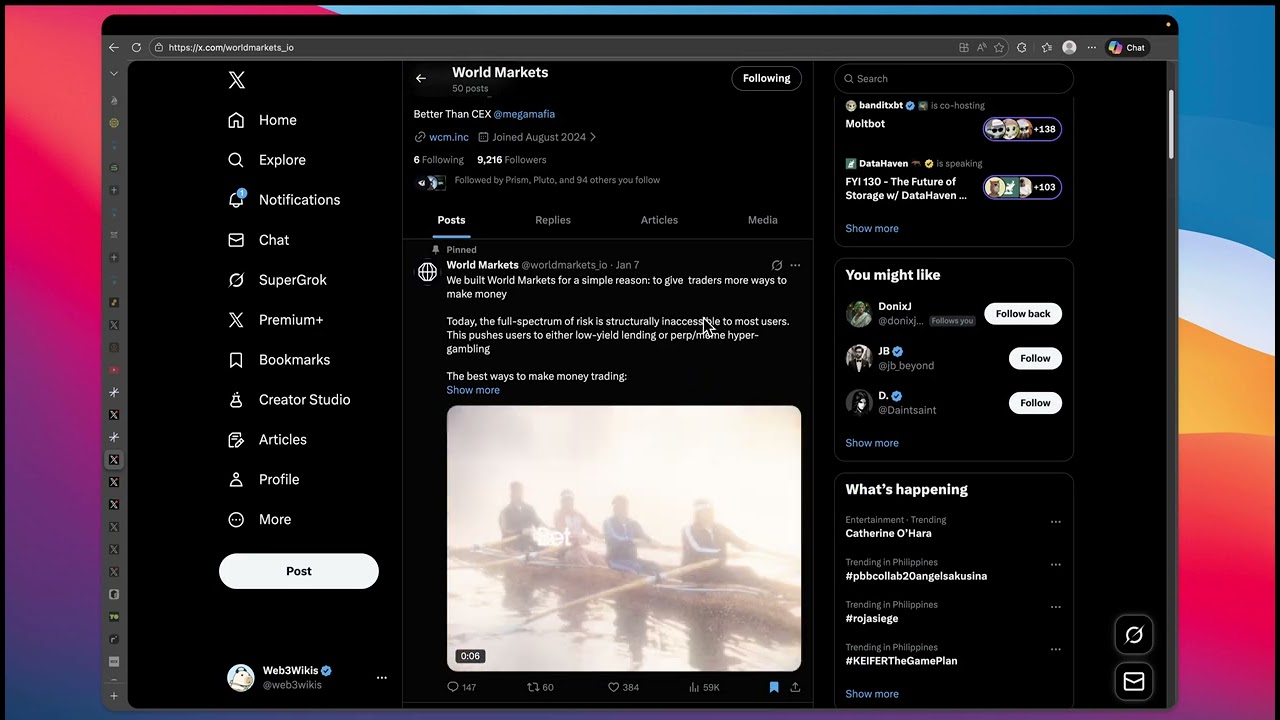Open the wcm.inc website link

(449, 137)
